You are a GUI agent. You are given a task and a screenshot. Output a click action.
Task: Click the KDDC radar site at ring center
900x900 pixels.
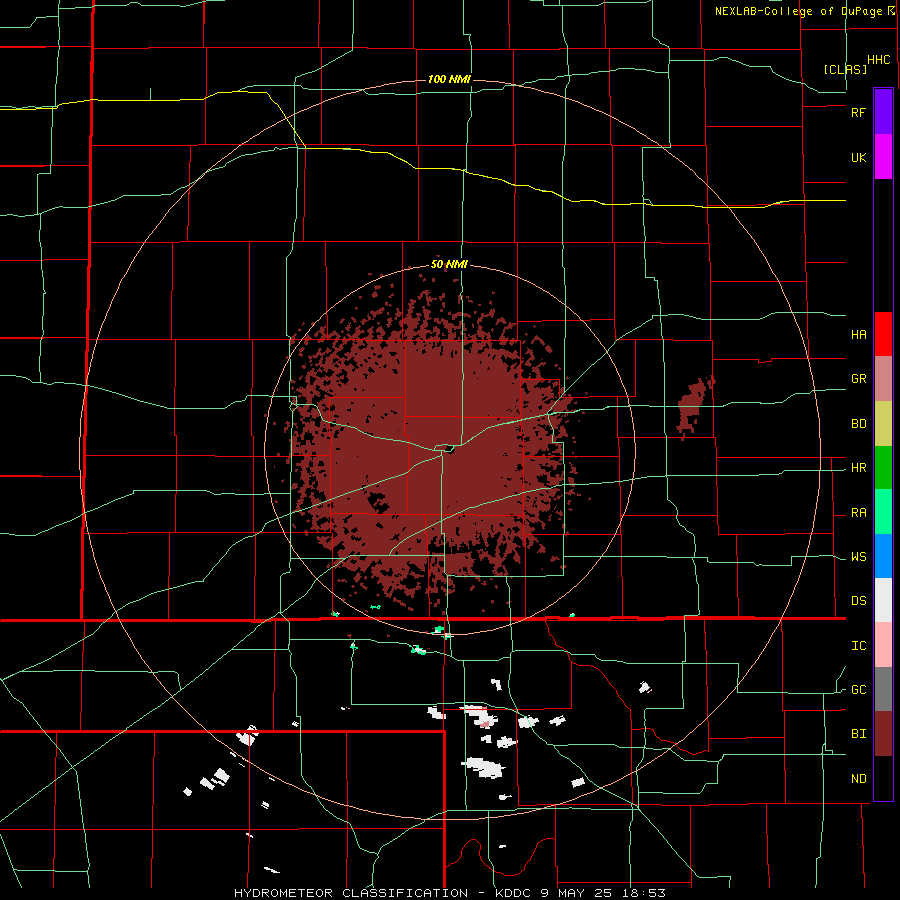pos(449,449)
